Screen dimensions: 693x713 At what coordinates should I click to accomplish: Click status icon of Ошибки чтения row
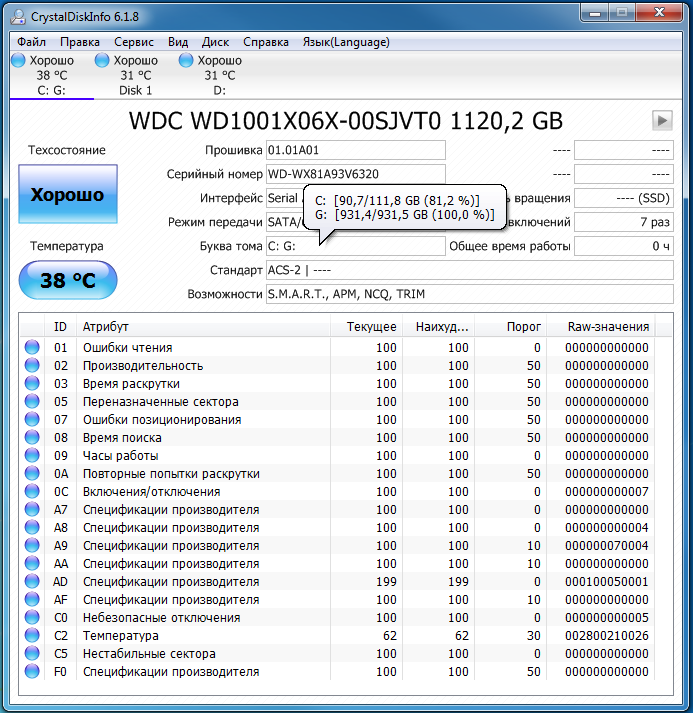pos(32,347)
